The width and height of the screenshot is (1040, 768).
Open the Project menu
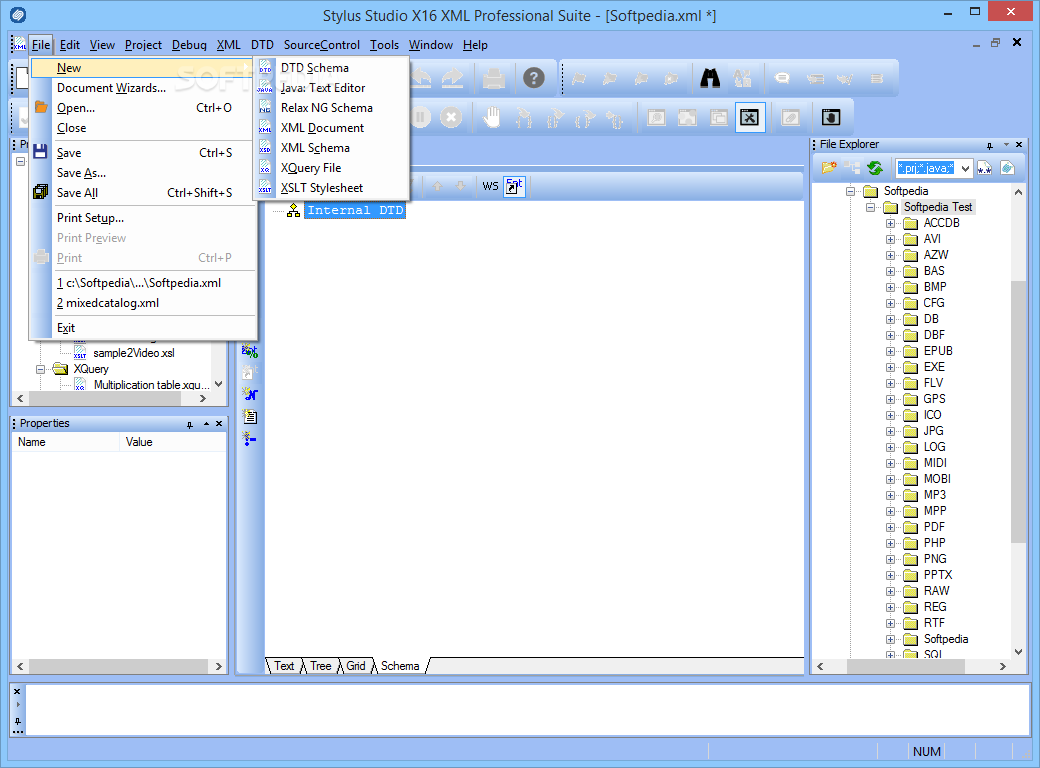point(143,44)
